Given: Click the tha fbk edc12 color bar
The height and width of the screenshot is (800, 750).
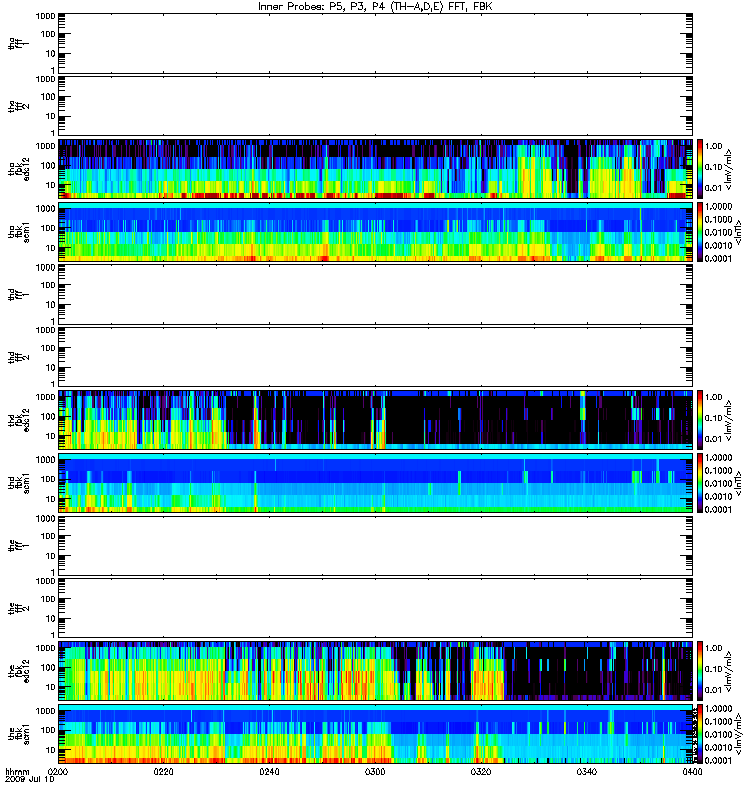Looking at the screenshot, I should [700, 168].
